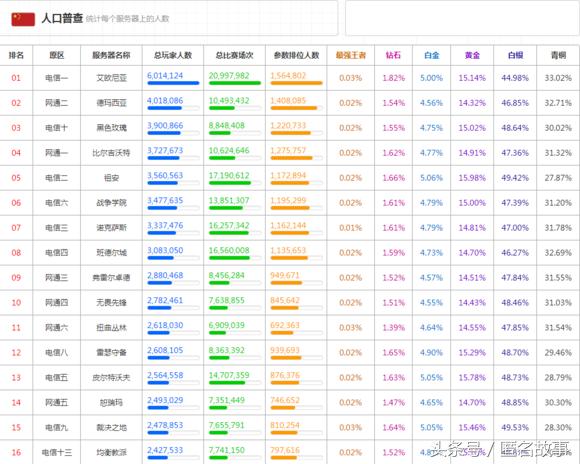Click the China flag icon beside 人口普查
Screen dimensions: 580x464
coord(23,19)
